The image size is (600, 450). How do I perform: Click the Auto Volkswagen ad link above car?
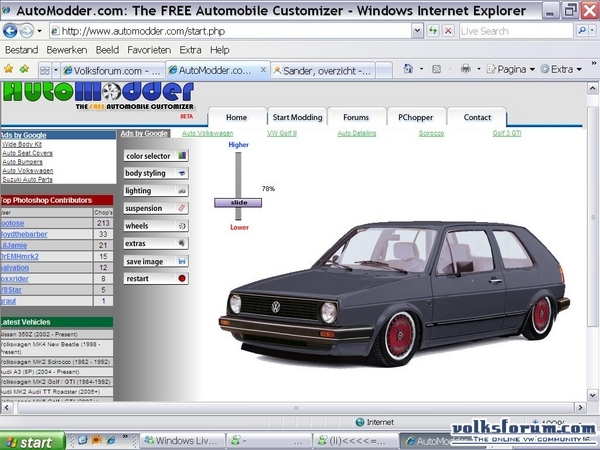tap(207, 133)
